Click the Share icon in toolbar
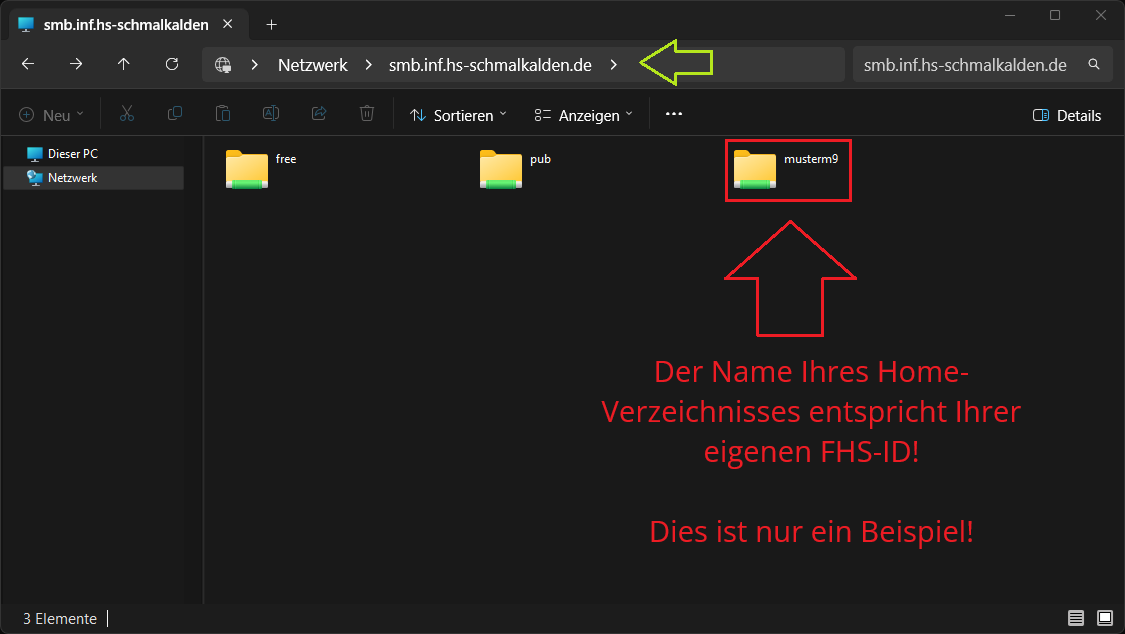The image size is (1125, 634). coord(319,115)
